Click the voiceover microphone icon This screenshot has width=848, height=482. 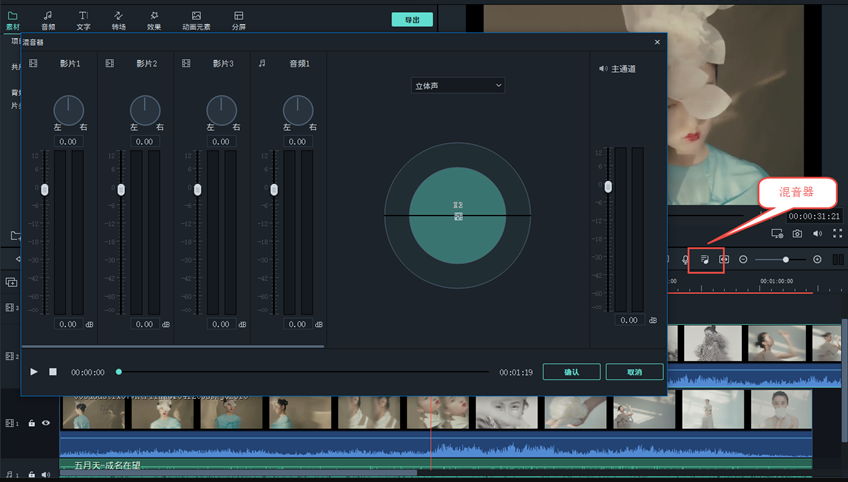686,259
